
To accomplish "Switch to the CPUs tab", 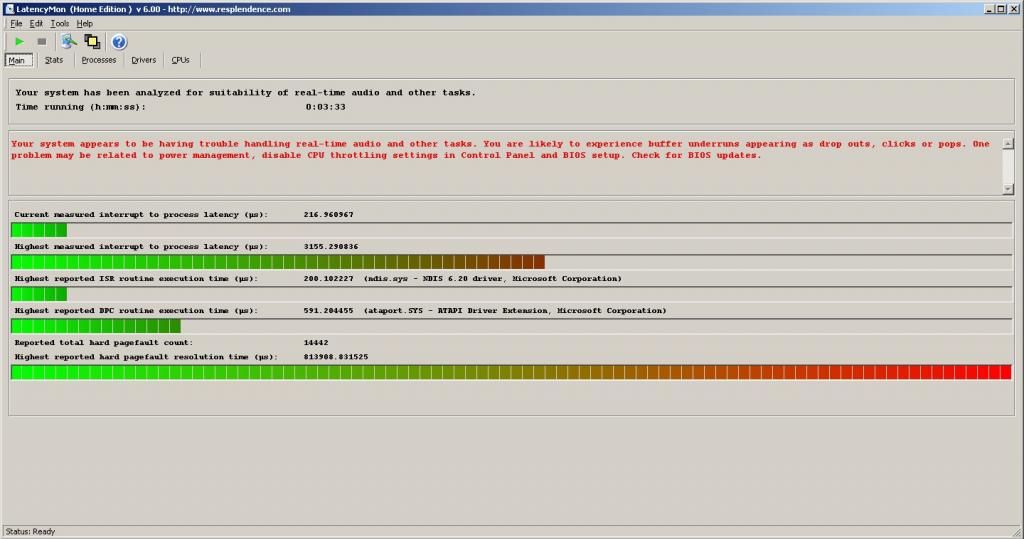I will 180,60.
